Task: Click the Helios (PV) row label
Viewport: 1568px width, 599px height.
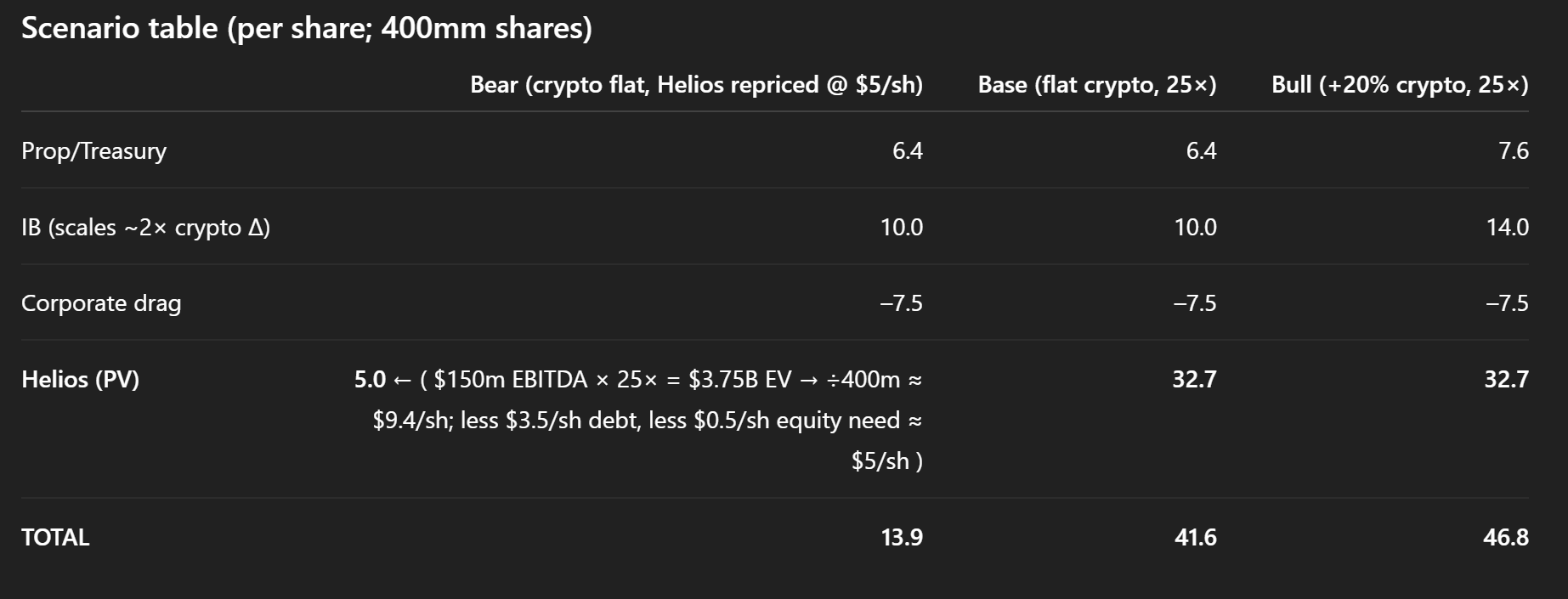Action: click(x=81, y=380)
